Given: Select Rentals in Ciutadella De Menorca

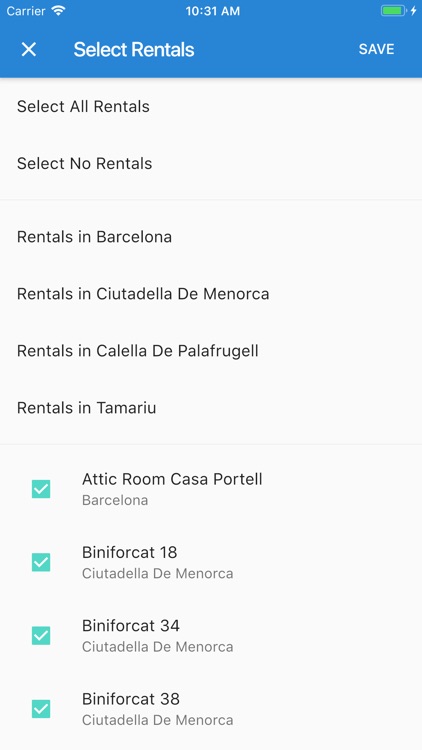Looking at the screenshot, I should [211, 294].
